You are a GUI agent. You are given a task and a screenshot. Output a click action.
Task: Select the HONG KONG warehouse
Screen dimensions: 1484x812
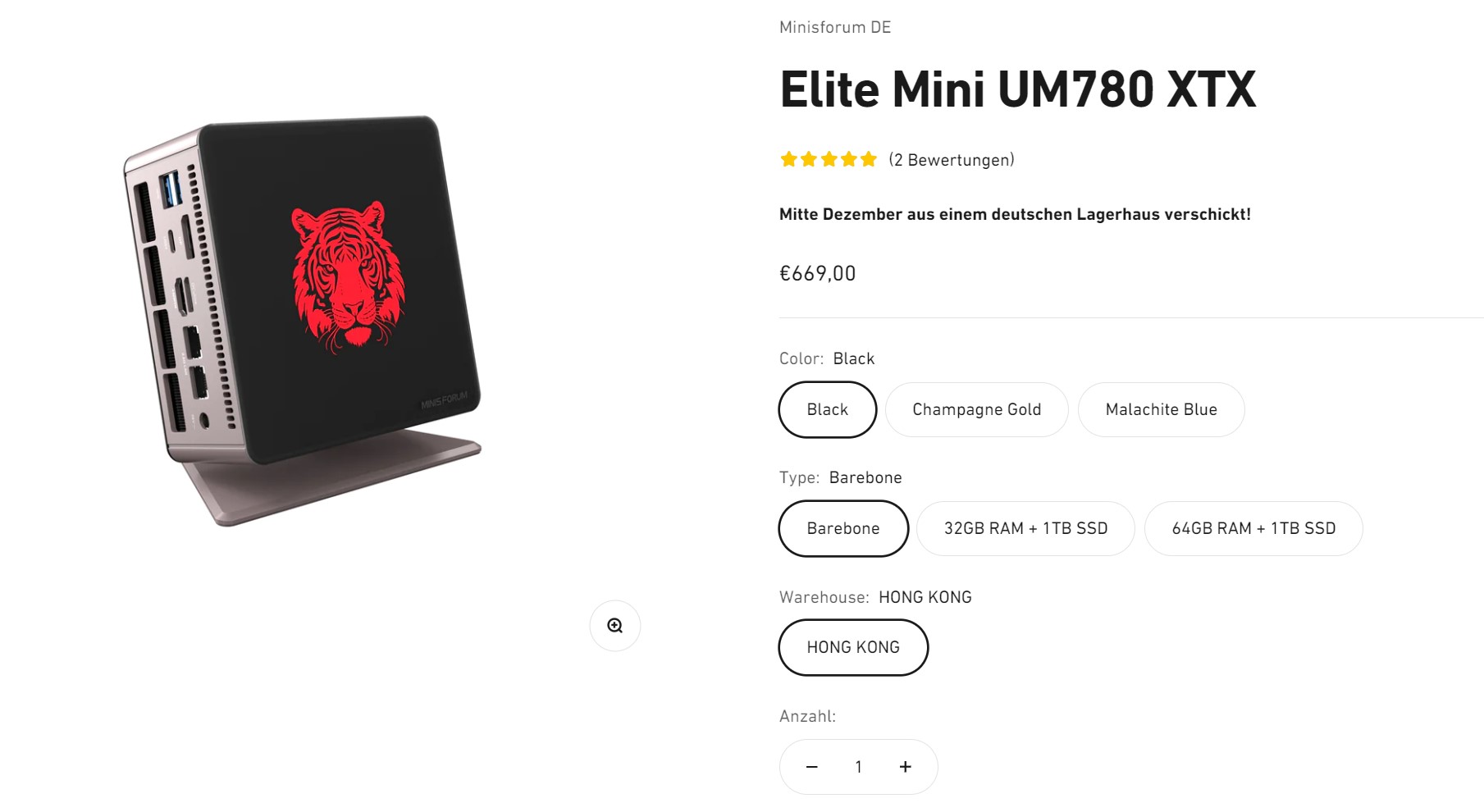[853, 647]
